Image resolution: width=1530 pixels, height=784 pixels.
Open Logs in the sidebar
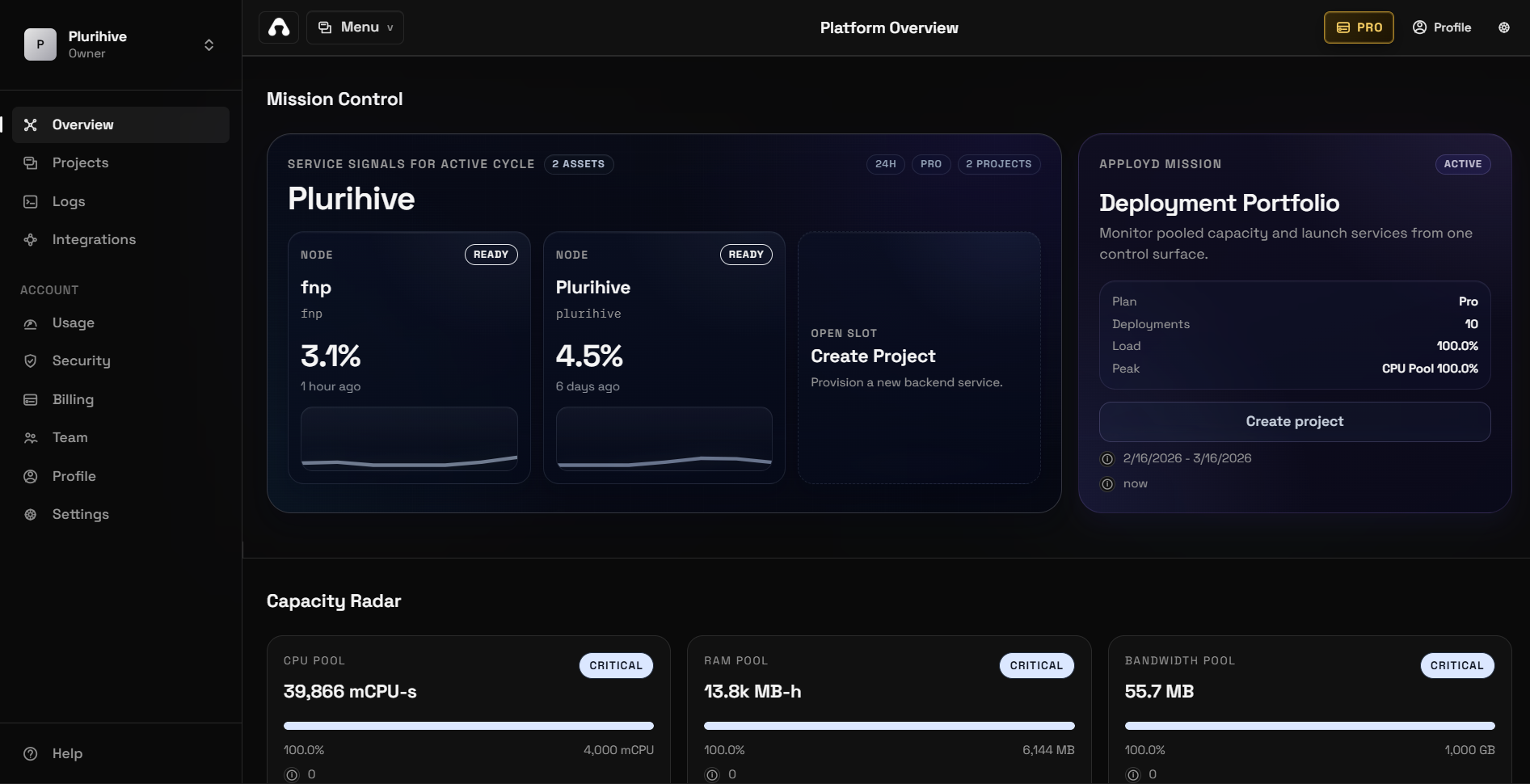click(120, 201)
